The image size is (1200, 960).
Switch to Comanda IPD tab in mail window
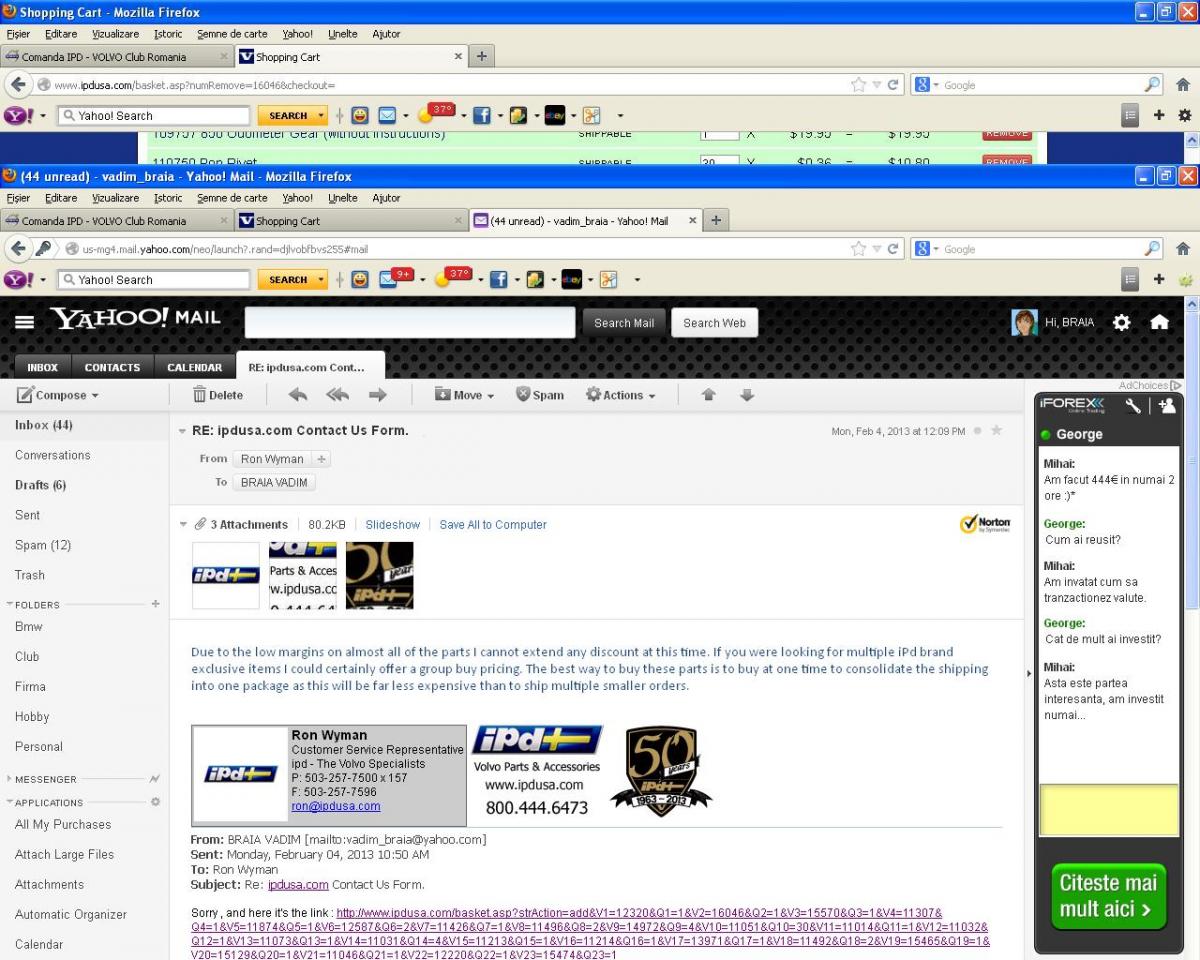116,221
